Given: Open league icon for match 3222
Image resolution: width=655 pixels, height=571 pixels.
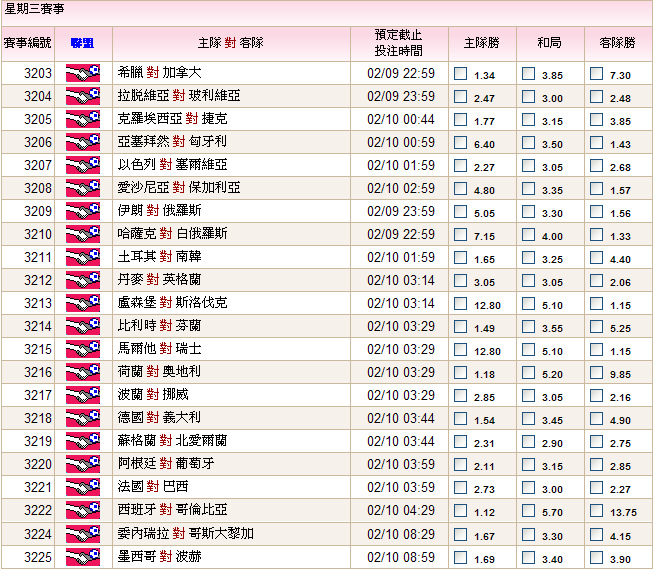Looking at the screenshot, I should click(x=83, y=510).
